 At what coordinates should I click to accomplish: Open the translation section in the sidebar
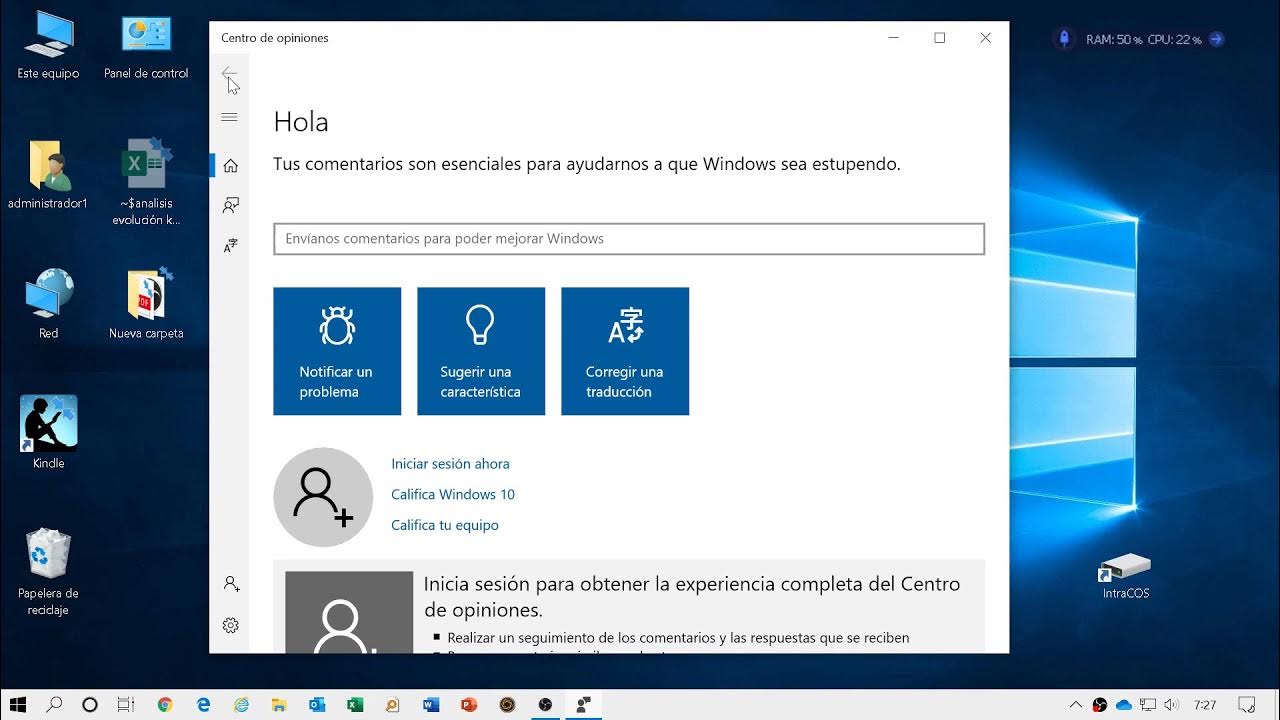point(230,244)
